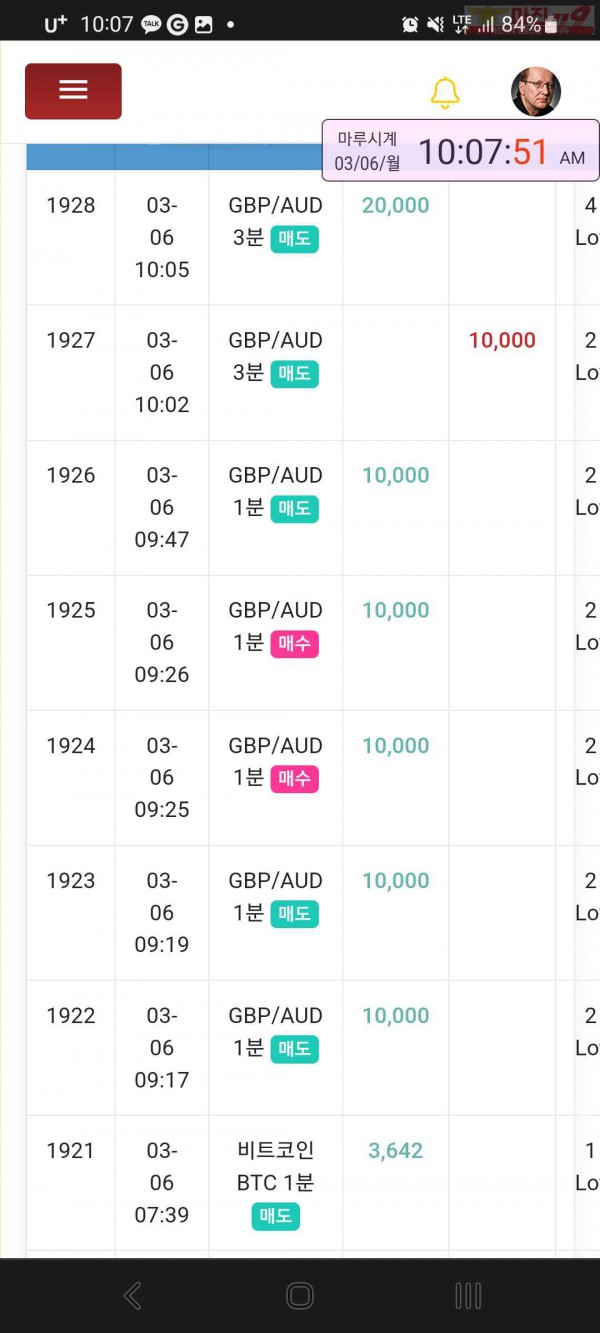Tap the 매도 badge in row 1928
The image size is (600, 1333).
[294, 238]
